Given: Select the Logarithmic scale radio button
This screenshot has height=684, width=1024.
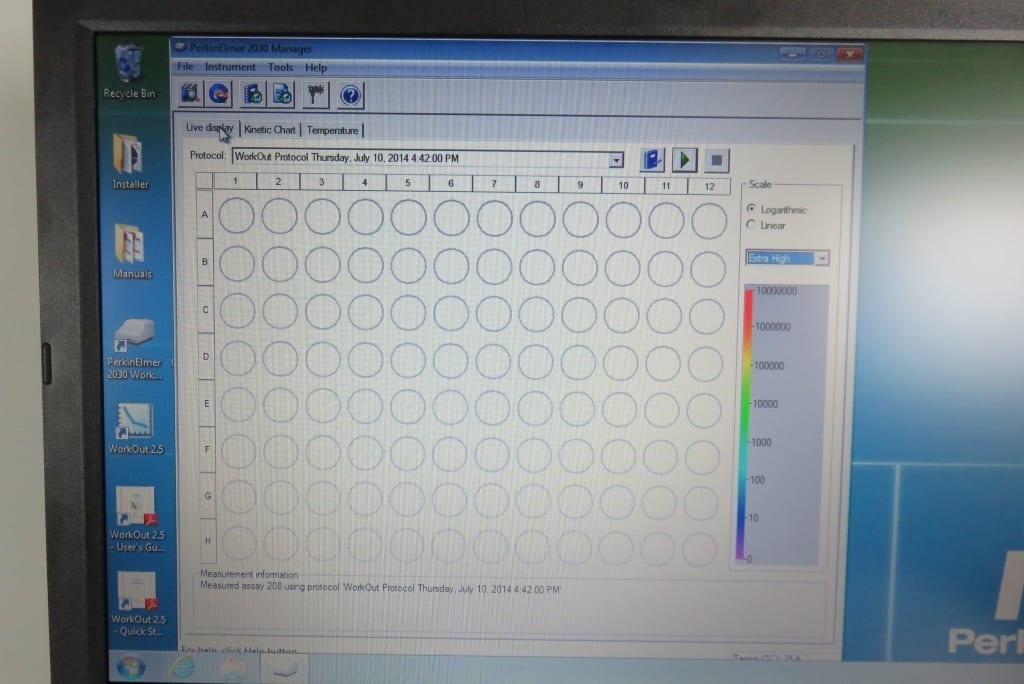Looking at the screenshot, I should point(752,209).
